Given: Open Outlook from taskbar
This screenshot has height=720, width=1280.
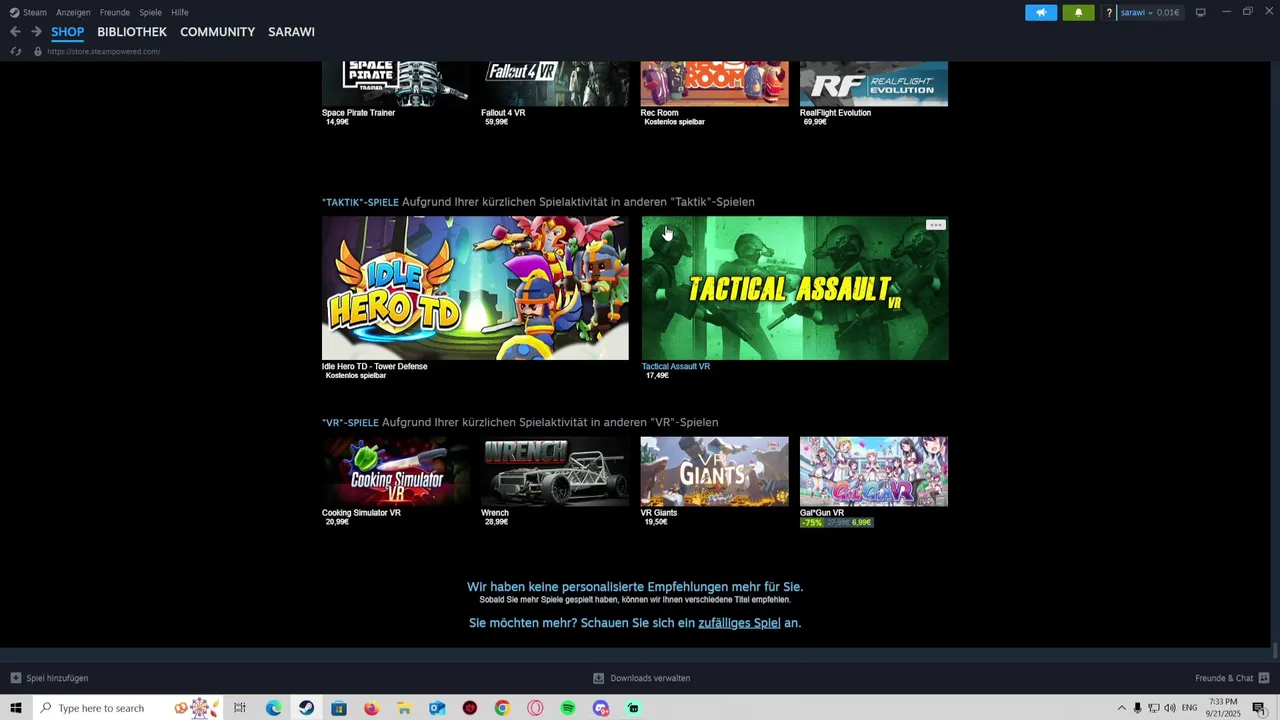Looking at the screenshot, I should [x=437, y=708].
